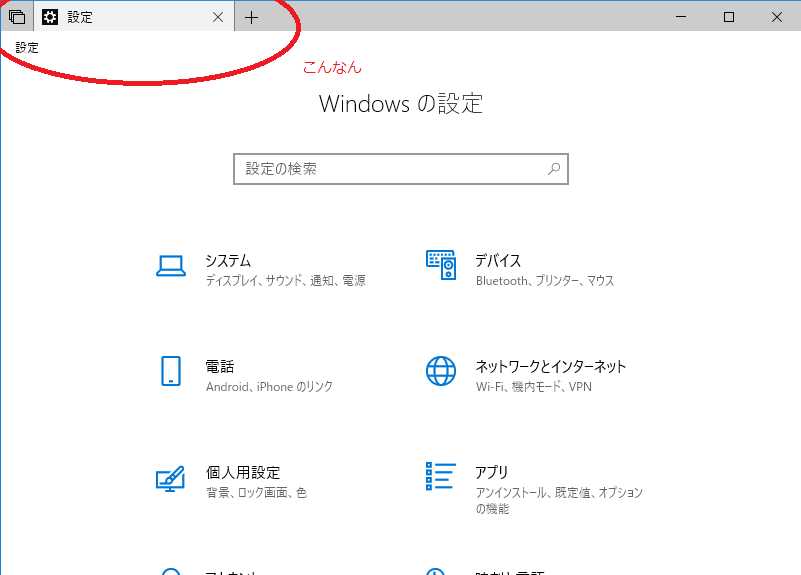Add a new tab with the plus button
Viewport: 801px width, 575px height.
coord(251,18)
